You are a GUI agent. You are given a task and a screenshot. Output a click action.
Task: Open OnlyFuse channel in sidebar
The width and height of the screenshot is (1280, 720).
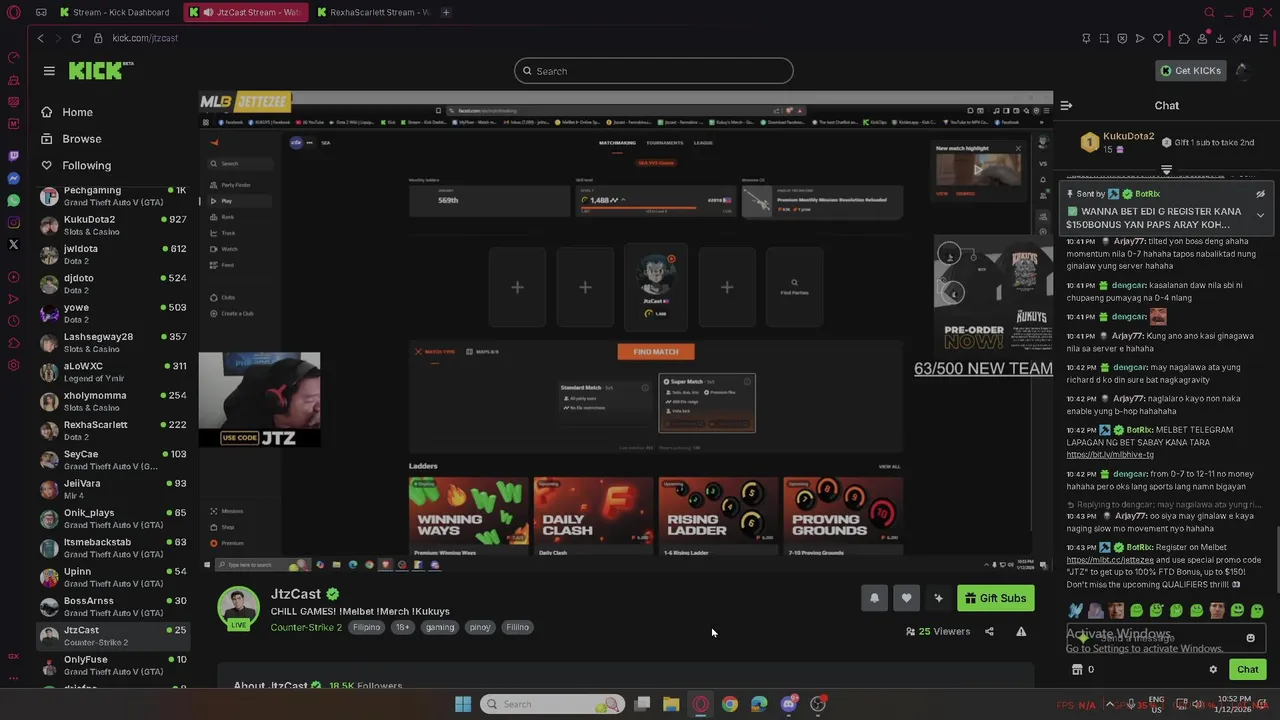[x=112, y=665]
